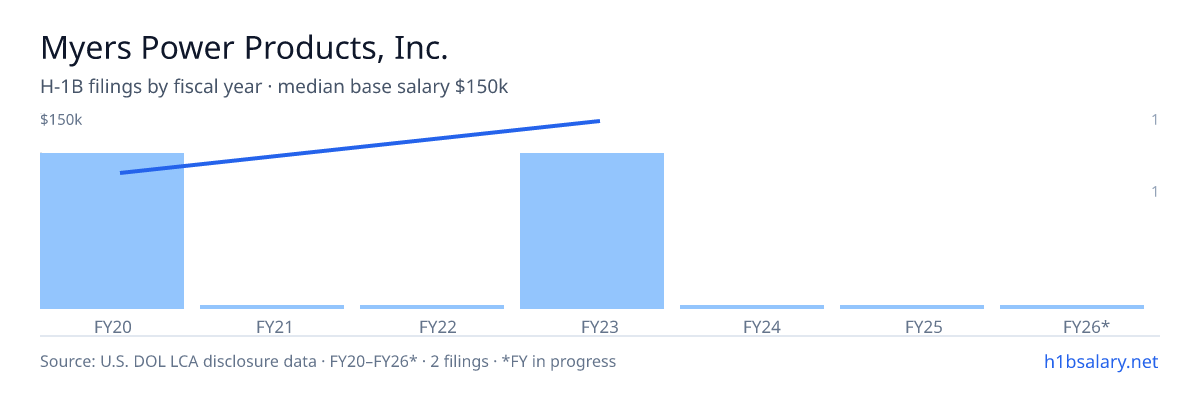Click the small FY21 bar
The height and width of the screenshot is (400, 1200).
pyautogui.click(x=272, y=307)
